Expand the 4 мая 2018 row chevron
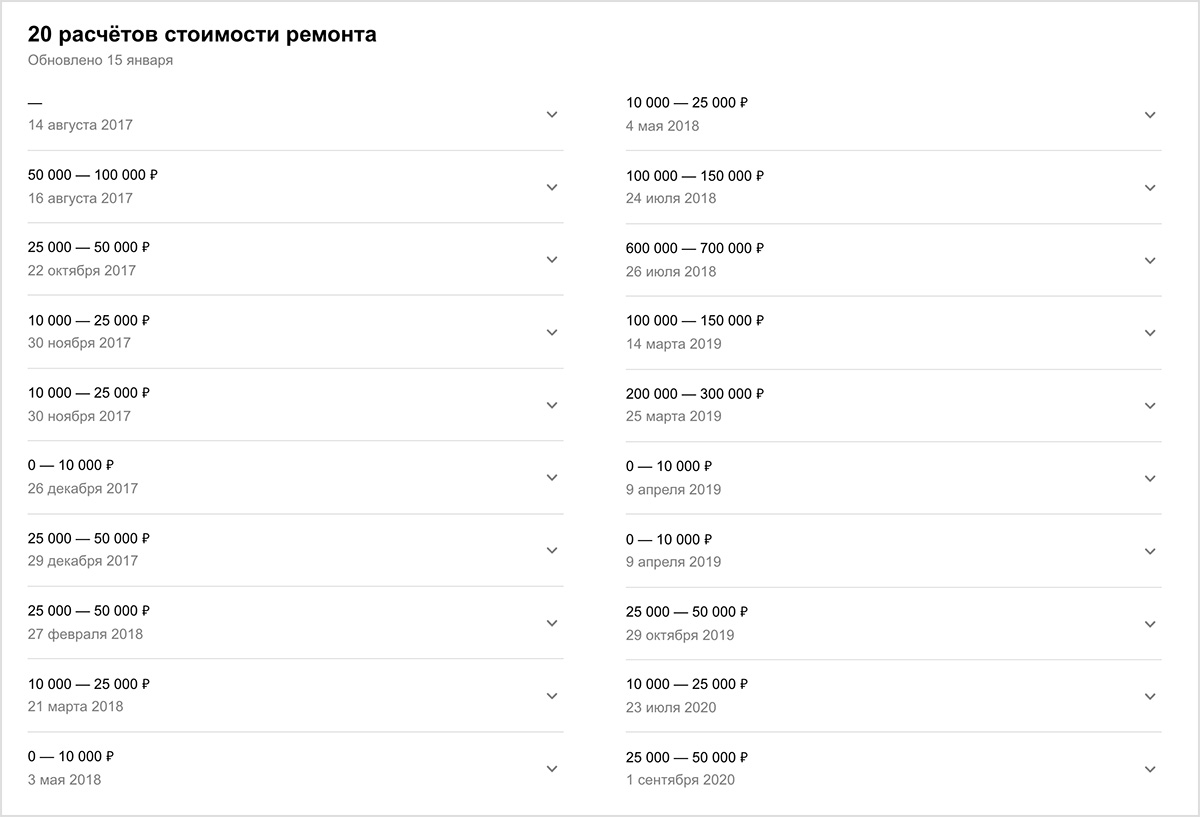This screenshot has height=817, width=1200. click(x=1150, y=115)
